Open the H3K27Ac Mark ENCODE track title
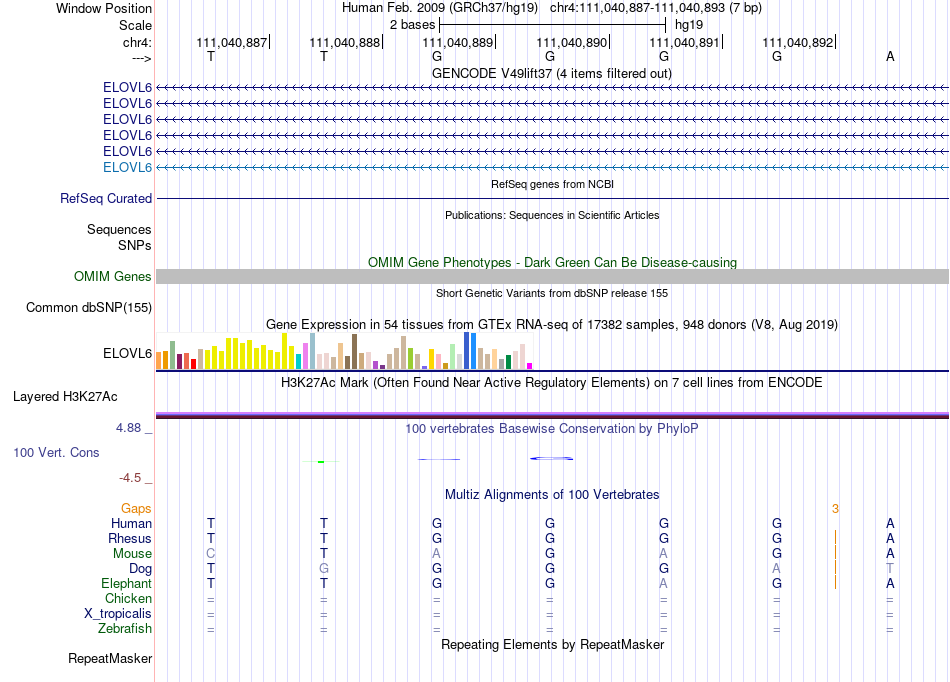This screenshot has height=682, width=950. click(552, 383)
